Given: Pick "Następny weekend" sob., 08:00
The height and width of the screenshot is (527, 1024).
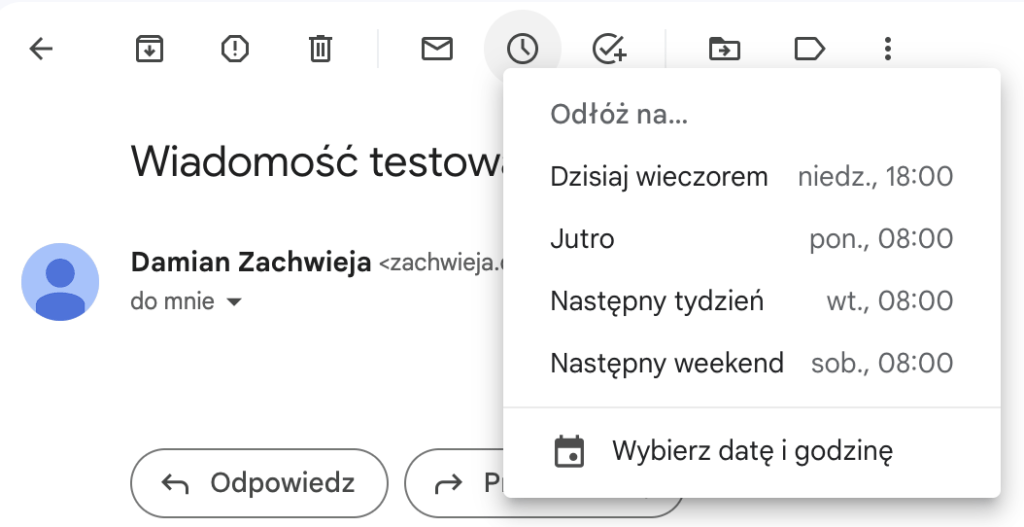Looking at the screenshot, I should click(x=752, y=363).
